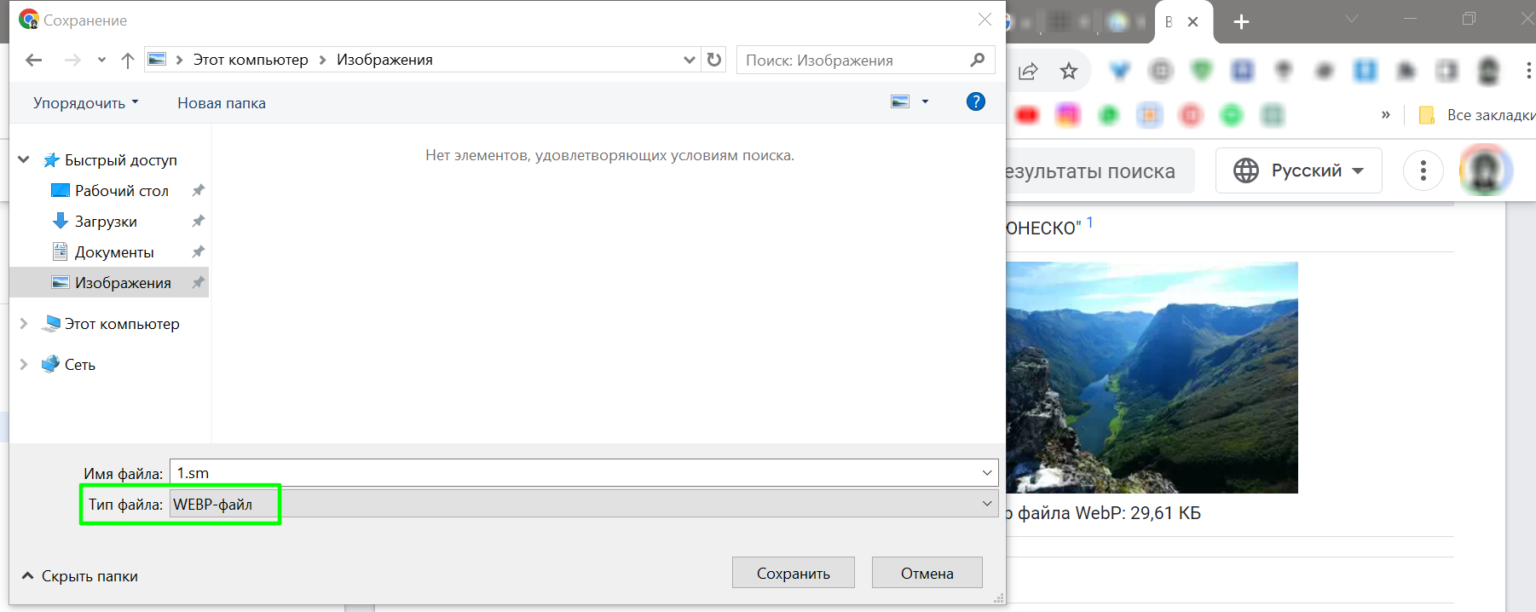Open new browser tab plus button
The width and height of the screenshot is (1536, 612).
tap(1241, 21)
